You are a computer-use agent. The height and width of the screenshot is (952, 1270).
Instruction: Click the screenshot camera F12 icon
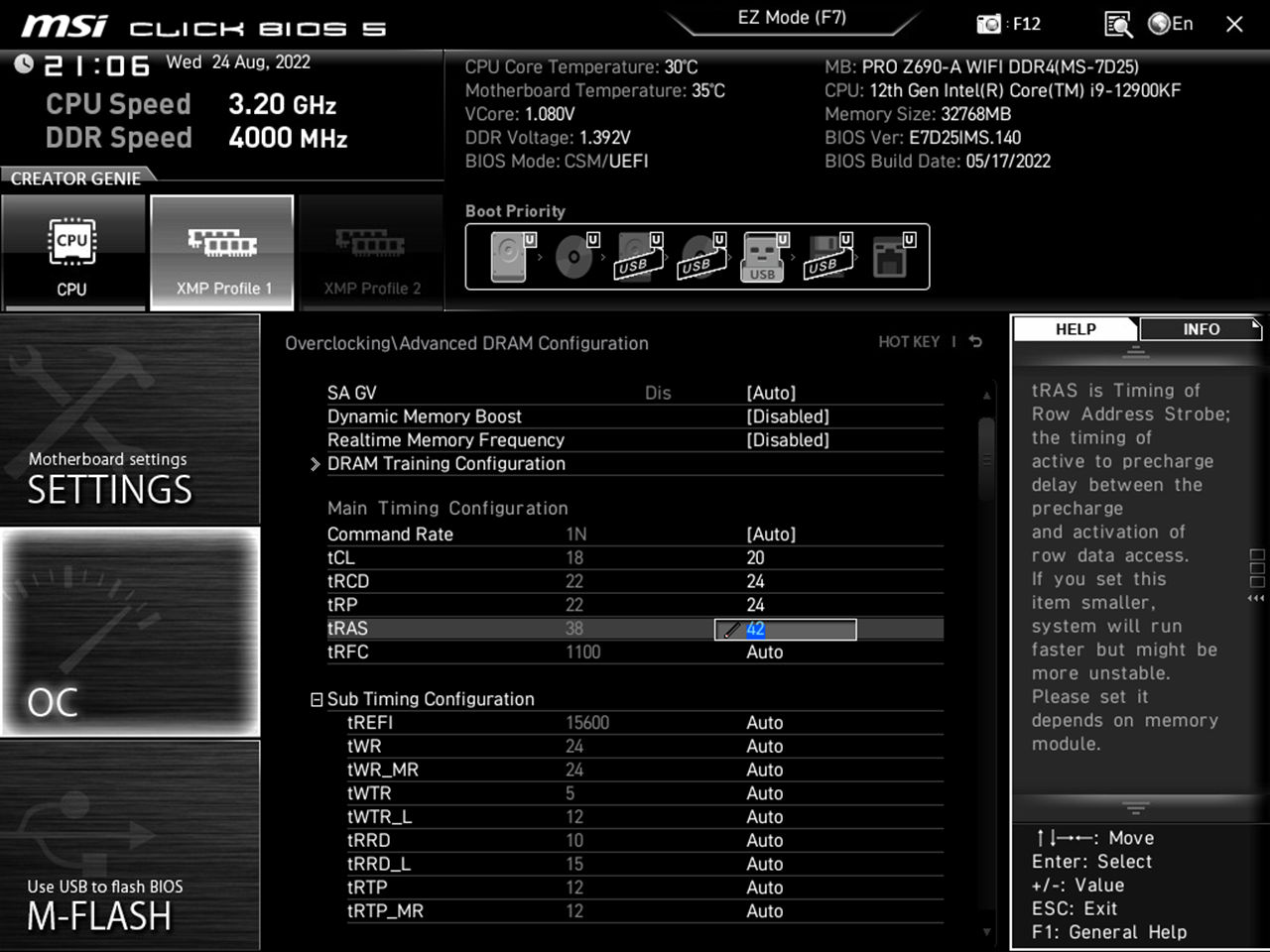[989, 24]
